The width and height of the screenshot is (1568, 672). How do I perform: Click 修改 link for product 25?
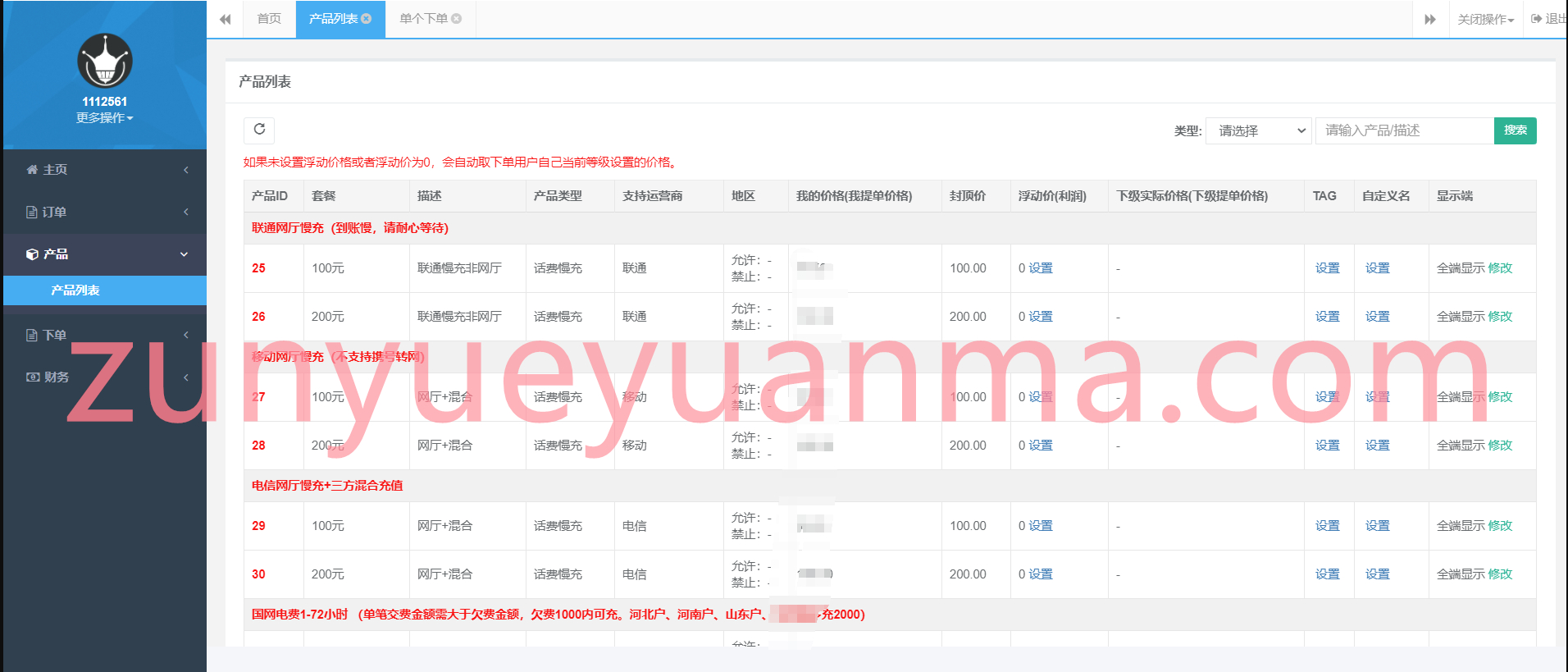1500,268
